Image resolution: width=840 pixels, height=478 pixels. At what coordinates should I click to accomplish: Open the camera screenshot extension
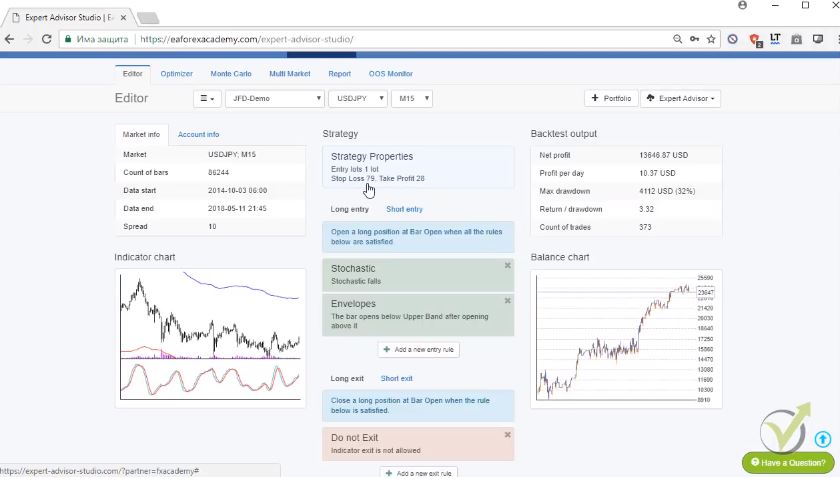(x=796, y=40)
